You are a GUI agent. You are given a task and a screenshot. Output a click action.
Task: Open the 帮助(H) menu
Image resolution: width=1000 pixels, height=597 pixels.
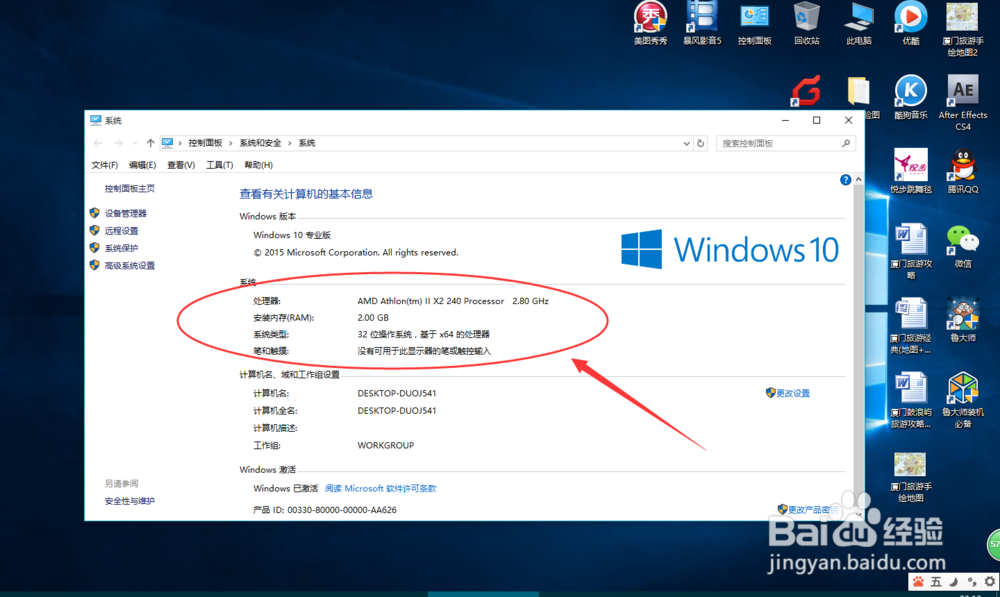258,165
